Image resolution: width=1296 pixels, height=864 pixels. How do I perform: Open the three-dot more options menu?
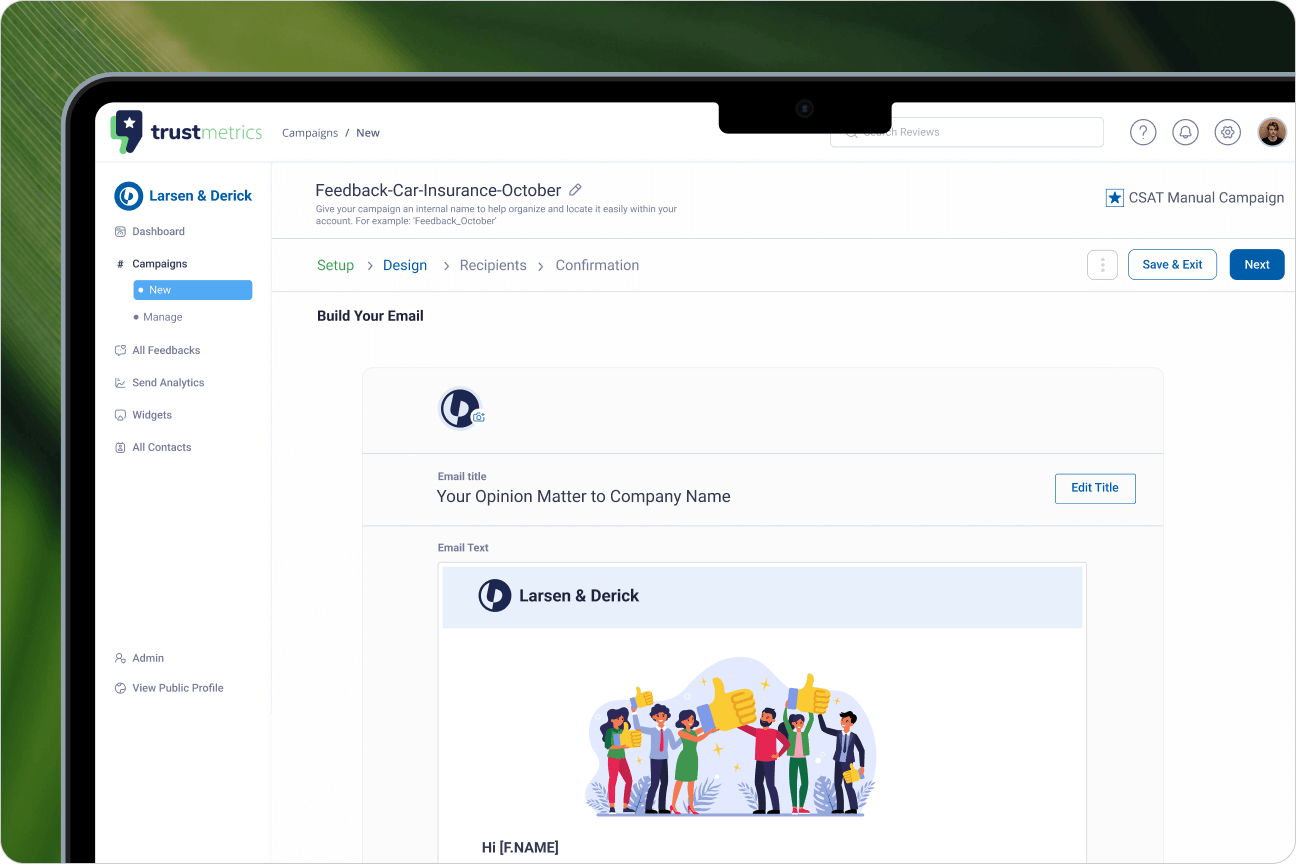click(x=1102, y=265)
